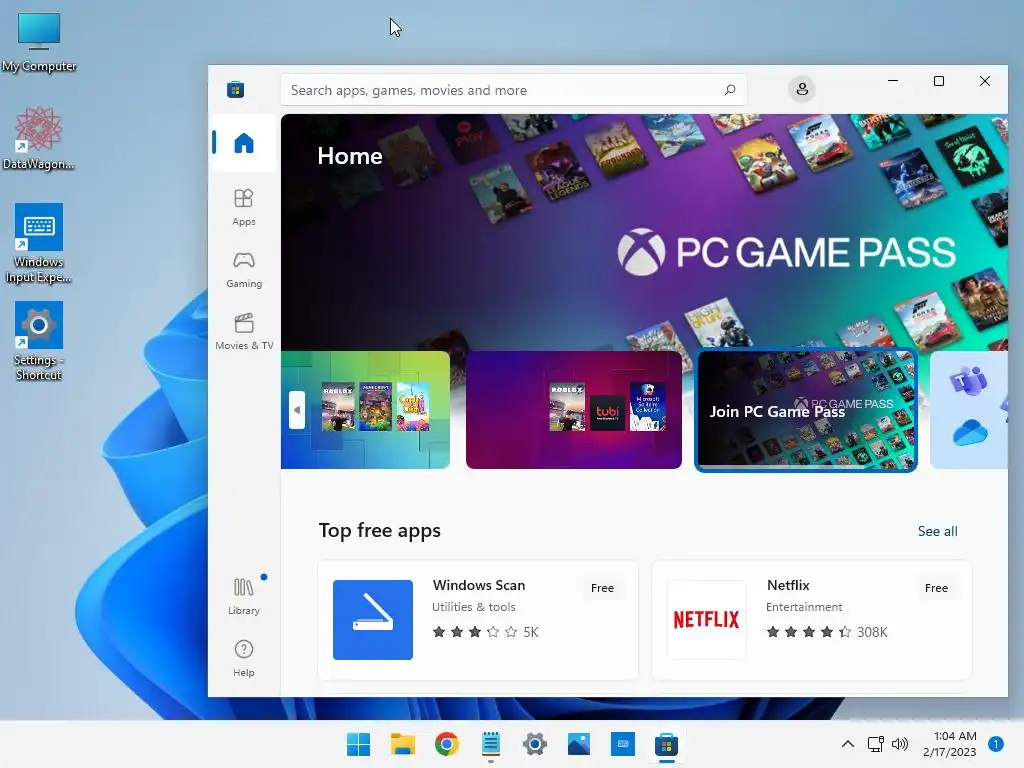1024x768 pixels.
Task: Launch Google Chrome from taskbar
Action: point(447,744)
